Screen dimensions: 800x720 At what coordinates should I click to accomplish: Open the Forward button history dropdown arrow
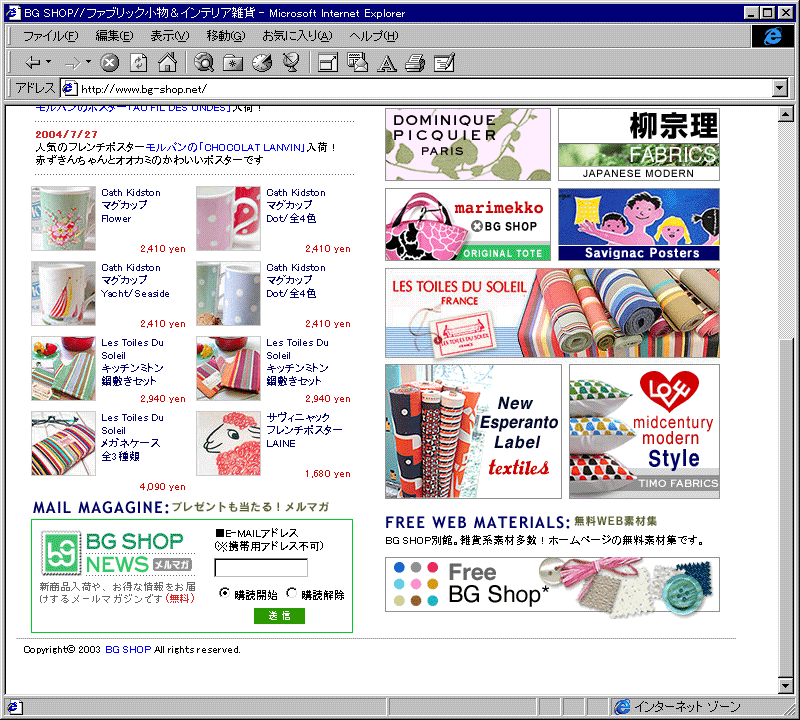pos(88,62)
